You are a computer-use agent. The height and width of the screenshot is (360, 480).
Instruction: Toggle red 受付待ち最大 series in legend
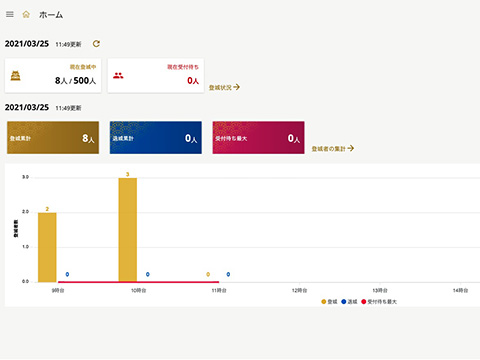click(379, 302)
